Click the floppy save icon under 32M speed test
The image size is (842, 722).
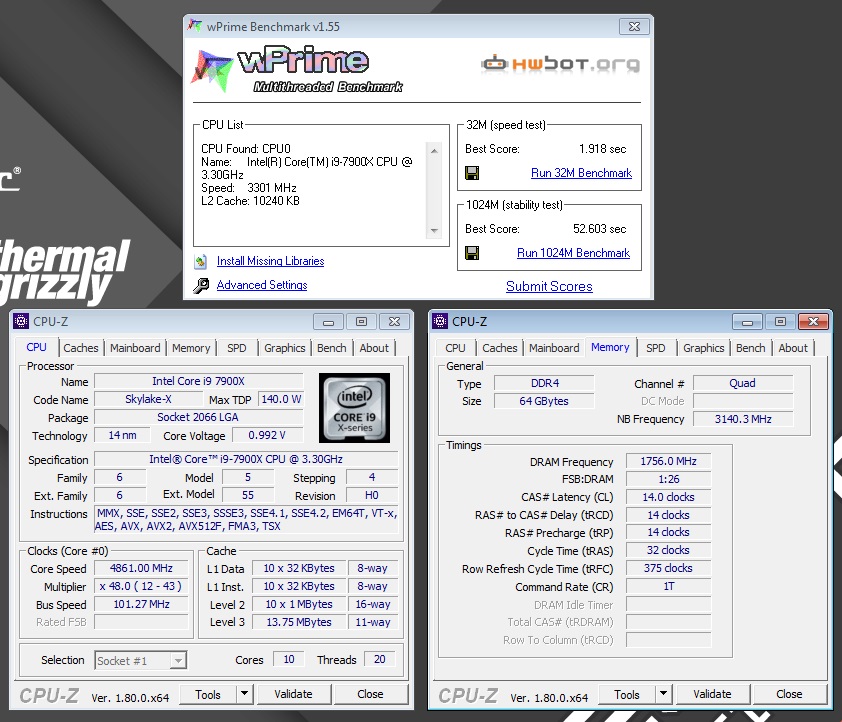tap(472, 173)
